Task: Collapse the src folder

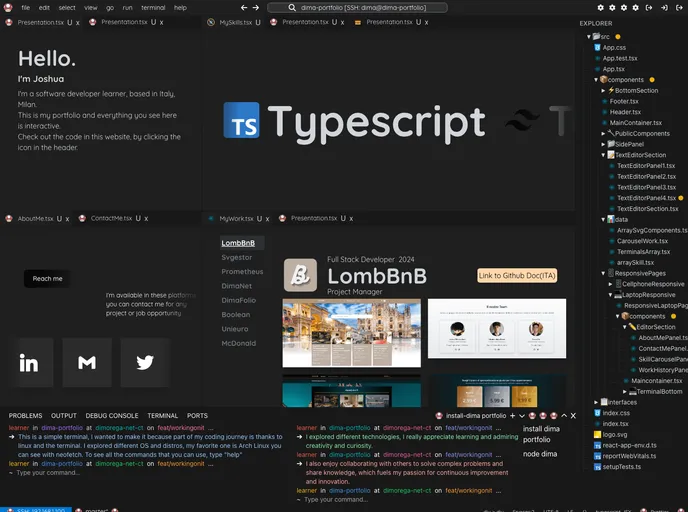Action: pyautogui.click(x=589, y=37)
